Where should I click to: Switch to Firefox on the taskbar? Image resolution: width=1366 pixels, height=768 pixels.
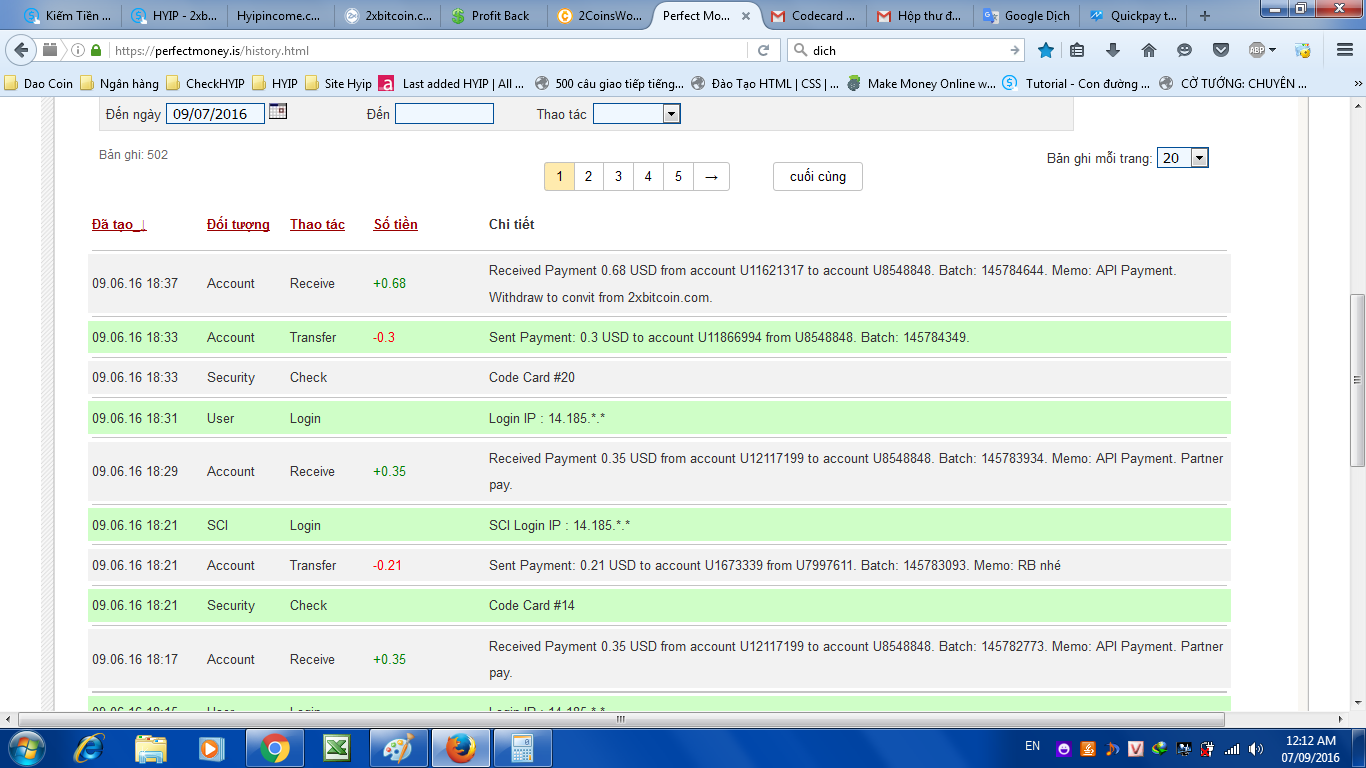[x=460, y=748]
